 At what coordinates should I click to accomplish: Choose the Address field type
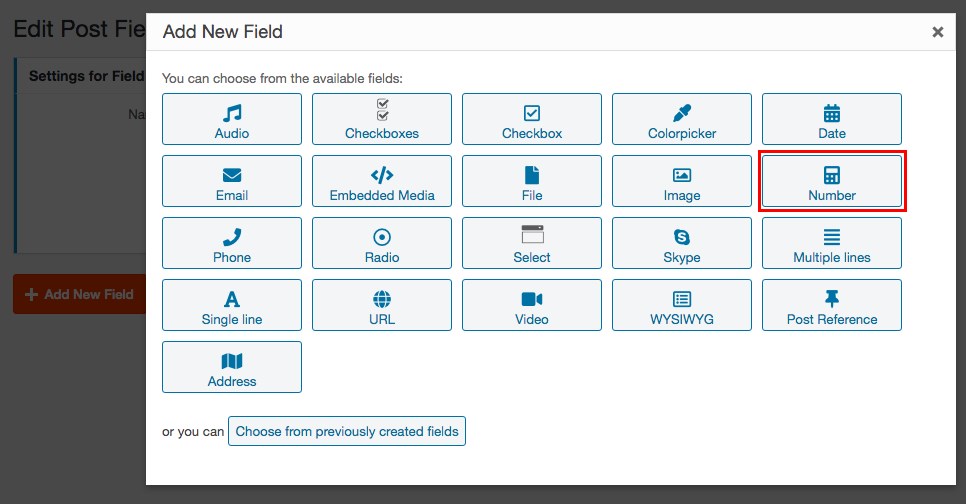click(x=232, y=367)
